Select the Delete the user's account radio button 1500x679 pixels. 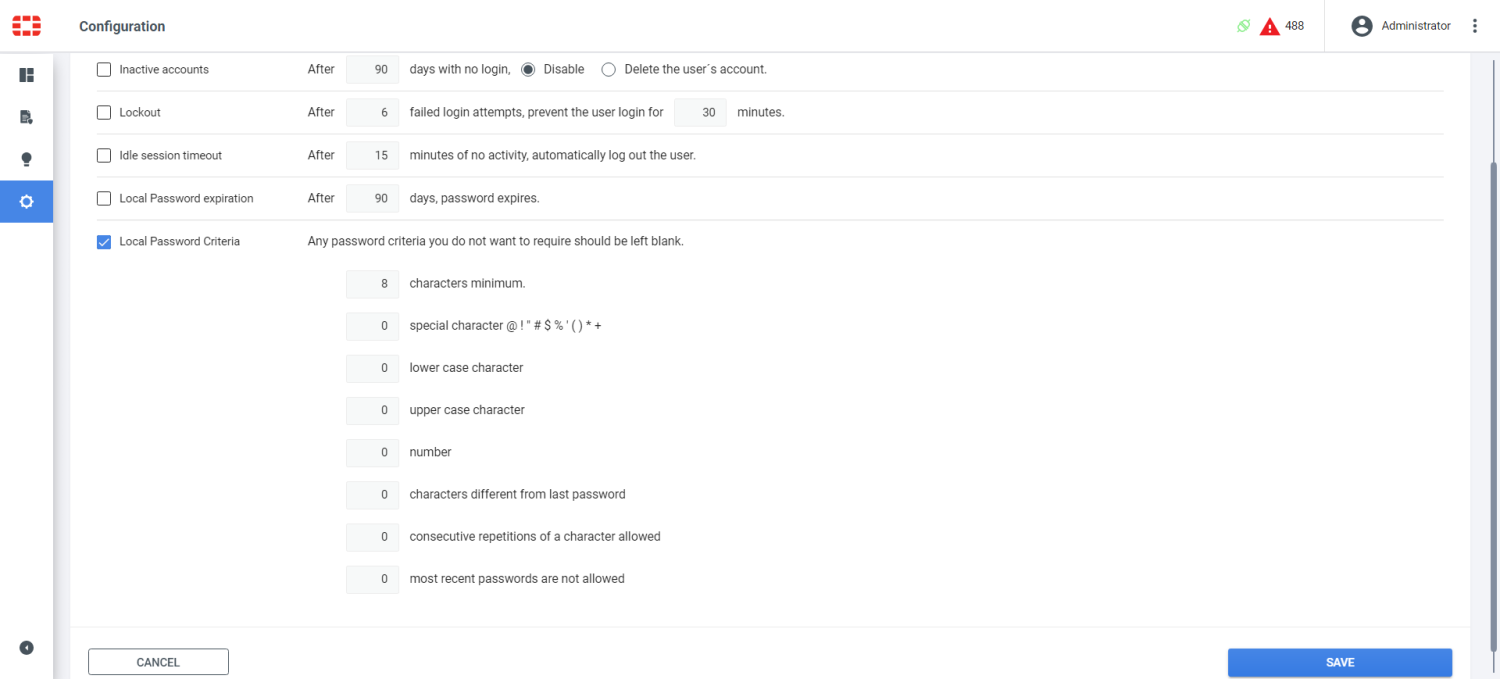point(608,69)
